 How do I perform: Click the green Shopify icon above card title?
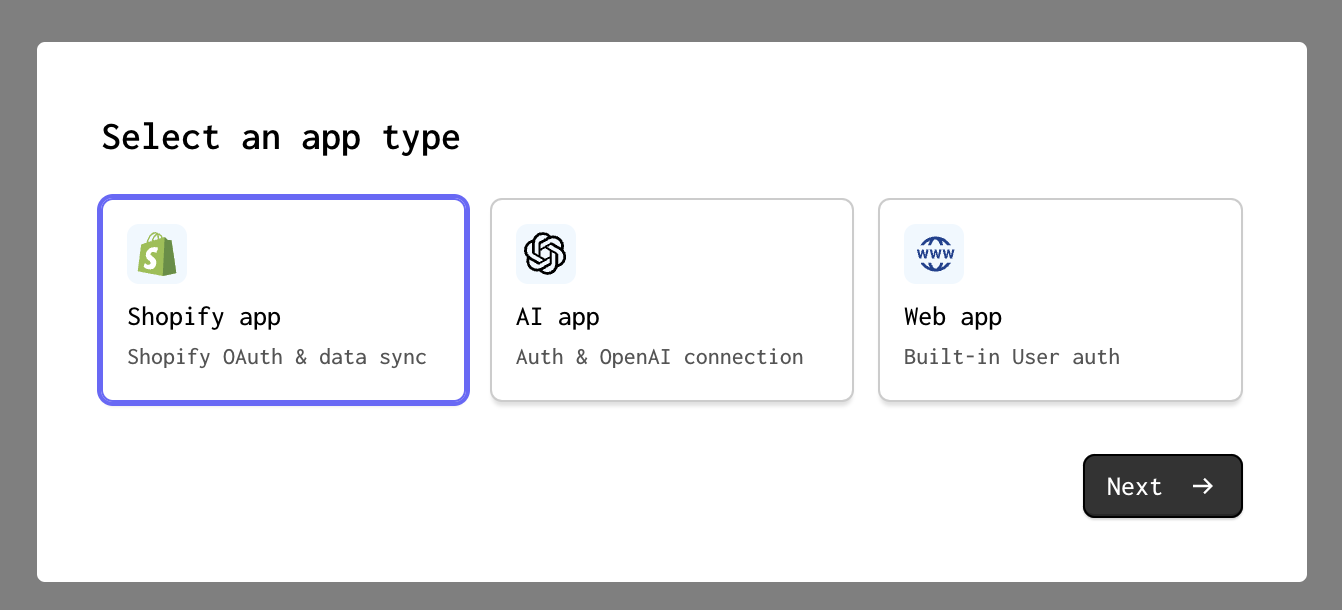(x=157, y=254)
